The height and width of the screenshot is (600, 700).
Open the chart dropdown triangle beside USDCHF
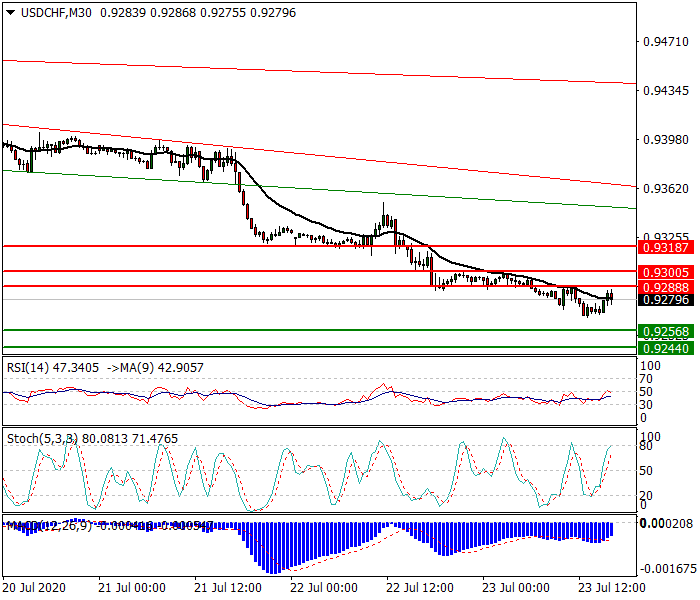click(11, 13)
